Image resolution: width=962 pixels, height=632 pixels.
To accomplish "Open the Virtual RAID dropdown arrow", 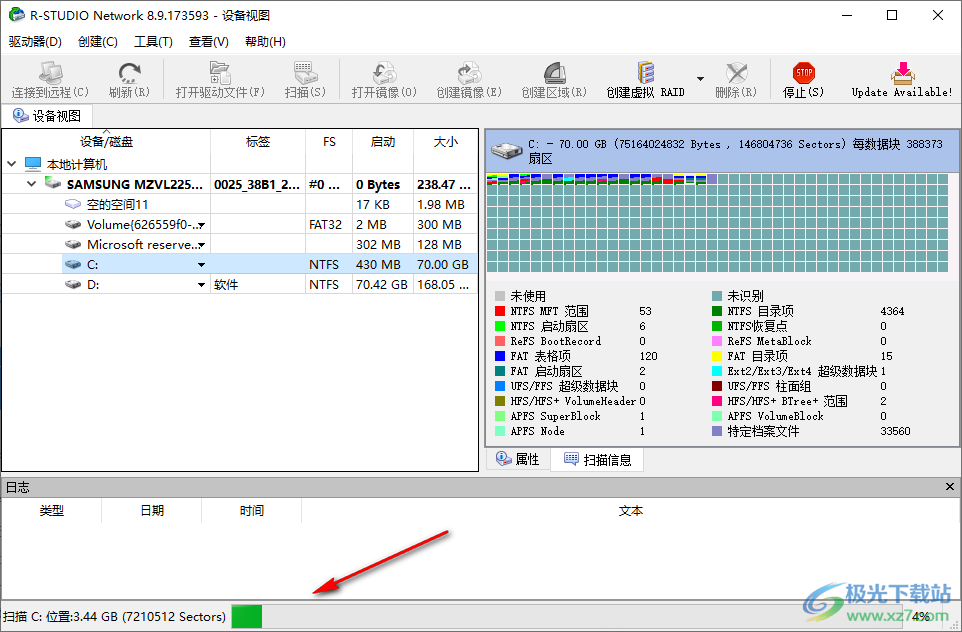I will click(700, 79).
